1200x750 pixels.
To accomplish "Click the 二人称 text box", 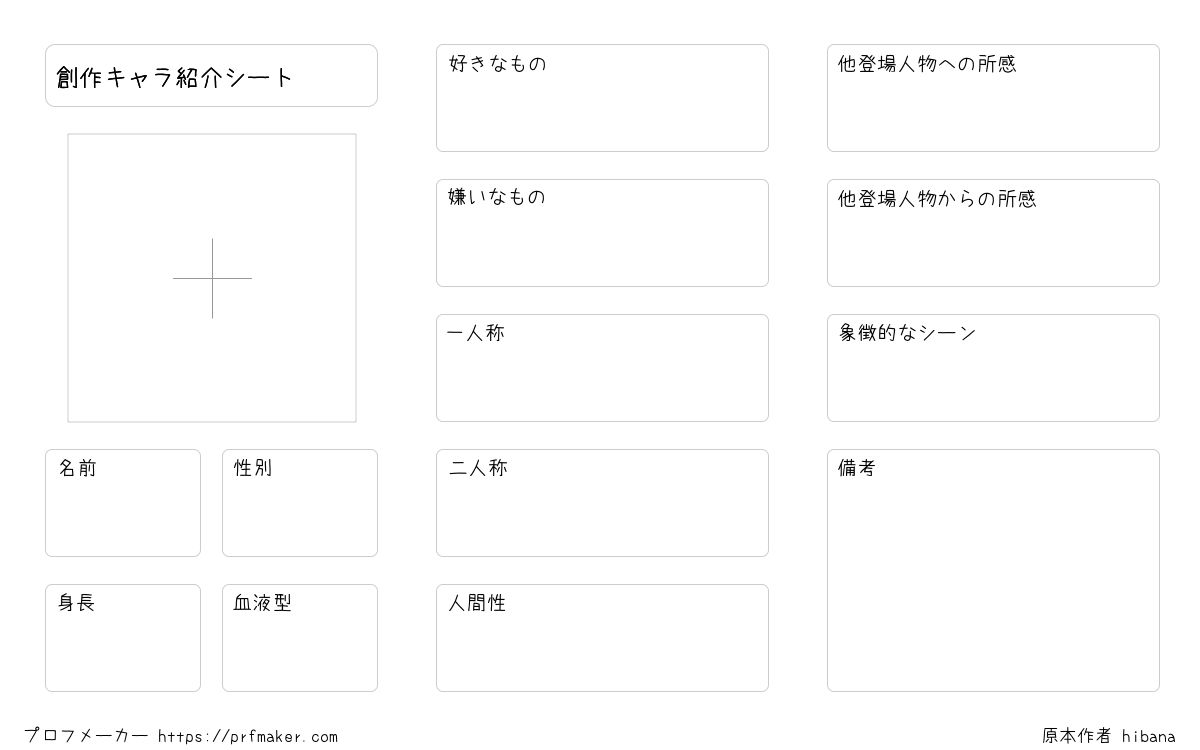I will click(602, 503).
